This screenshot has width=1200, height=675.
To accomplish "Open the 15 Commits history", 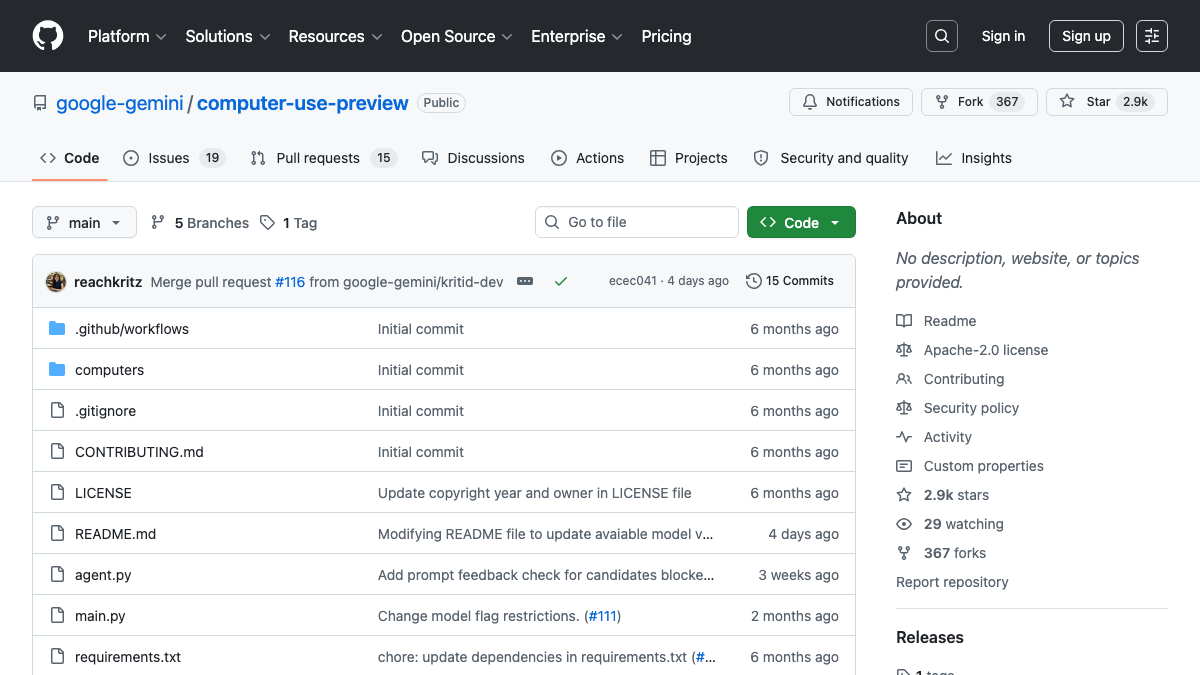I will tap(790, 281).
